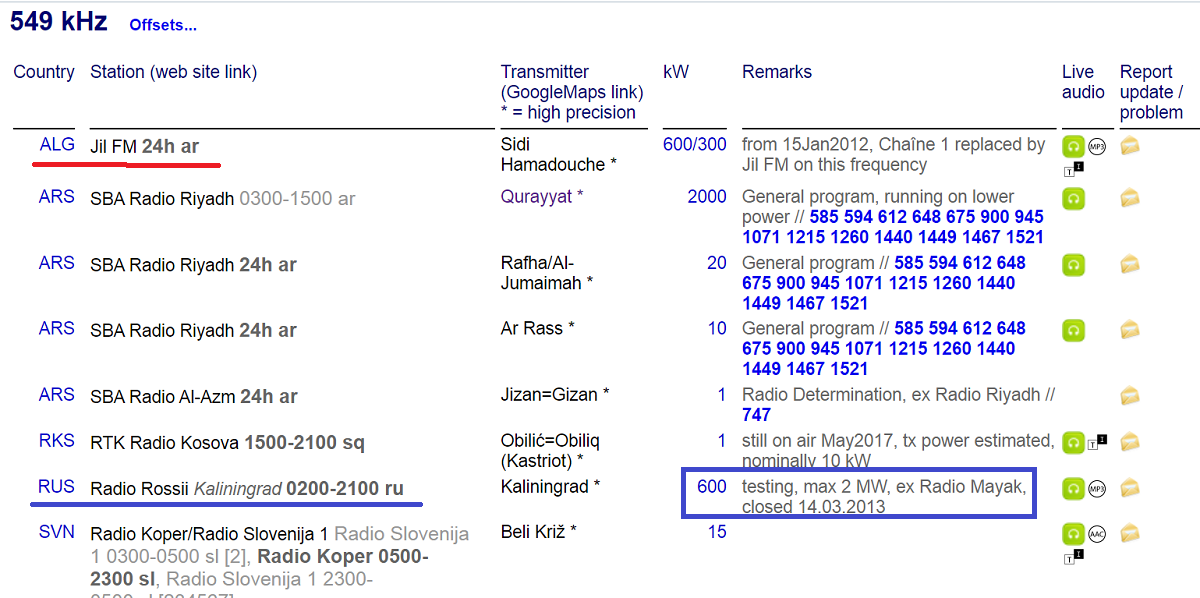Visit Radio Koper/Radio Slovenija 1 station link
Viewport: 1200px width, 598px height.
tap(211, 534)
